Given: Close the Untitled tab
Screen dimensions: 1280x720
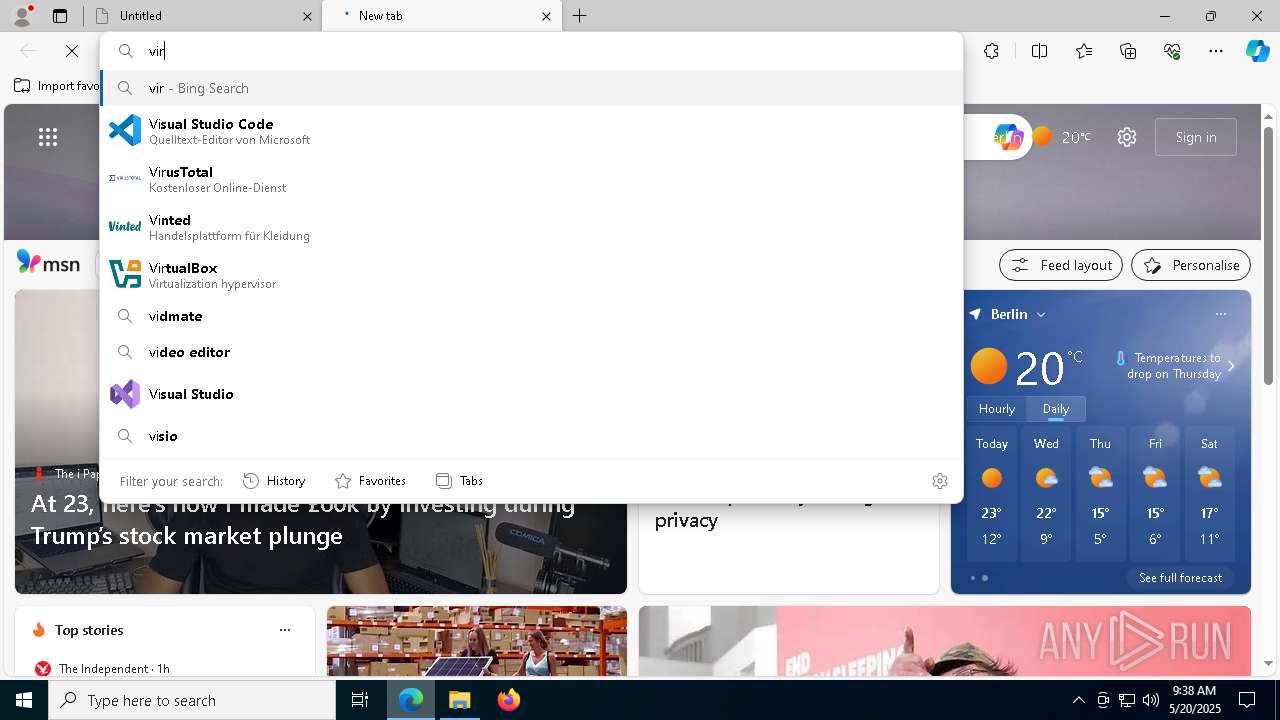Looking at the screenshot, I should [307, 16].
